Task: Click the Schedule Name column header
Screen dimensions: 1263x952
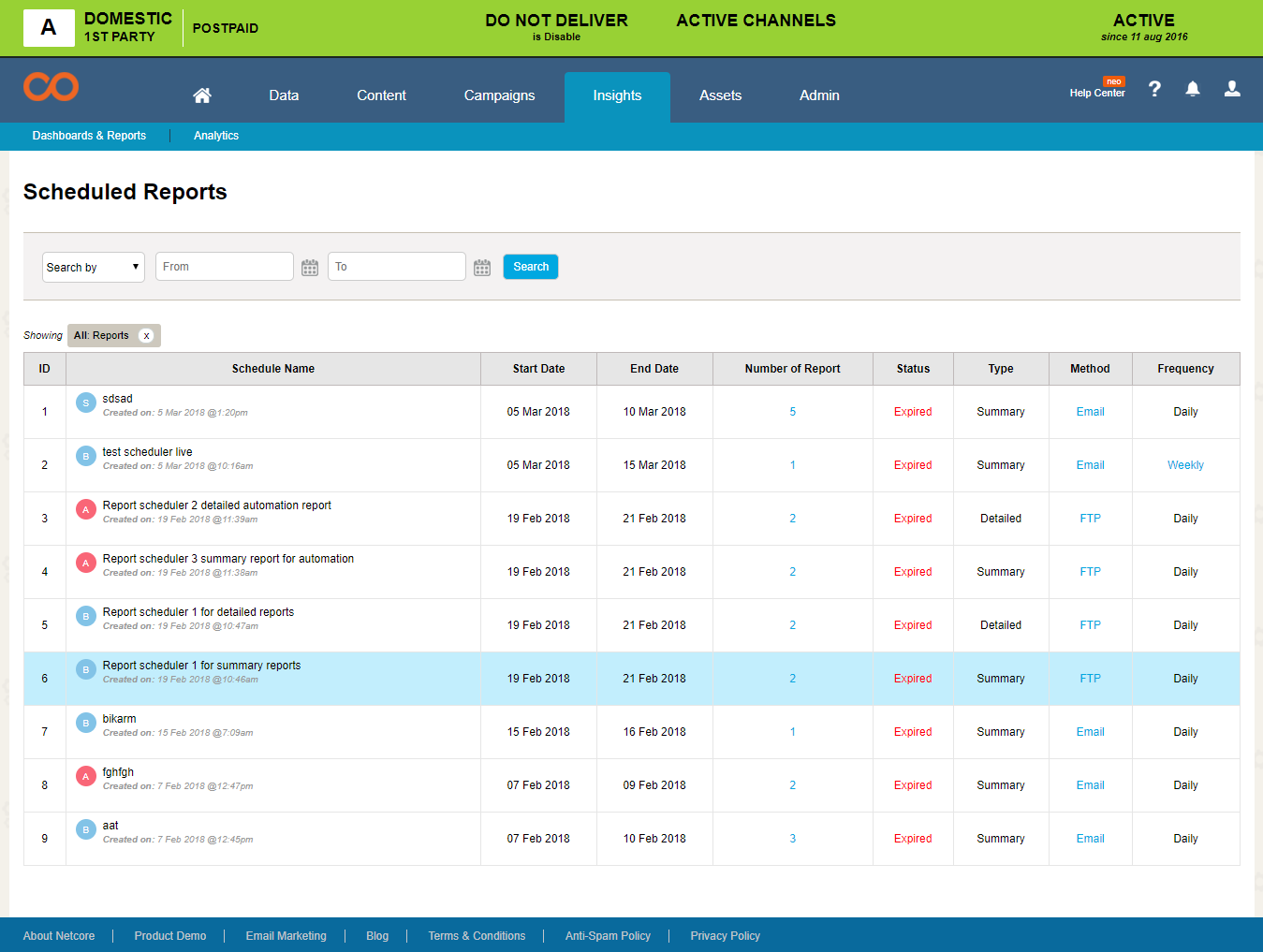Action: (273, 369)
